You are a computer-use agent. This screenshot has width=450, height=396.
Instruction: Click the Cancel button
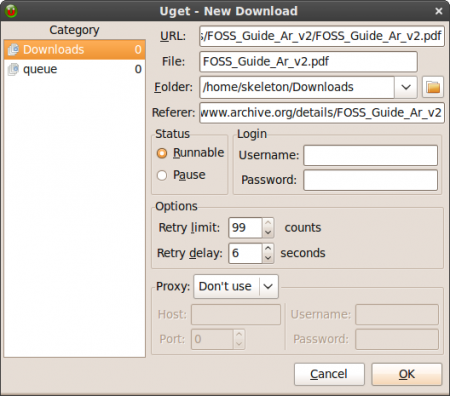pyautogui.click(x=329, y=374)
